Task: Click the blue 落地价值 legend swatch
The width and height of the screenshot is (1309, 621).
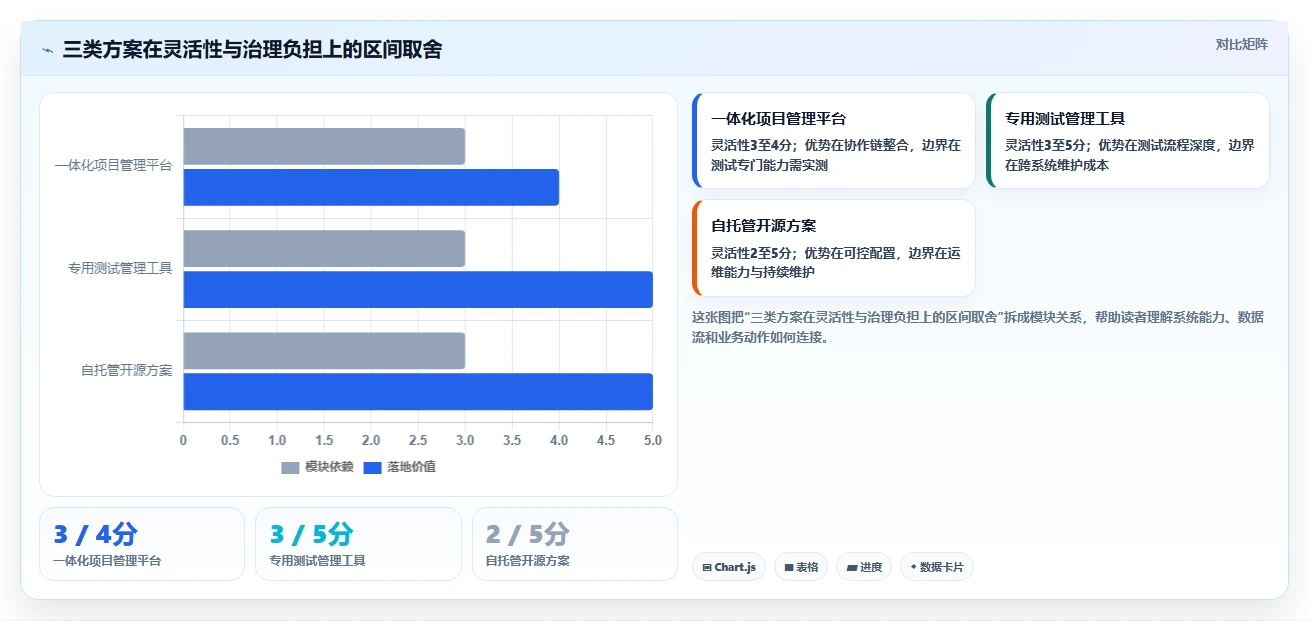Action: (x=372, y=467)
